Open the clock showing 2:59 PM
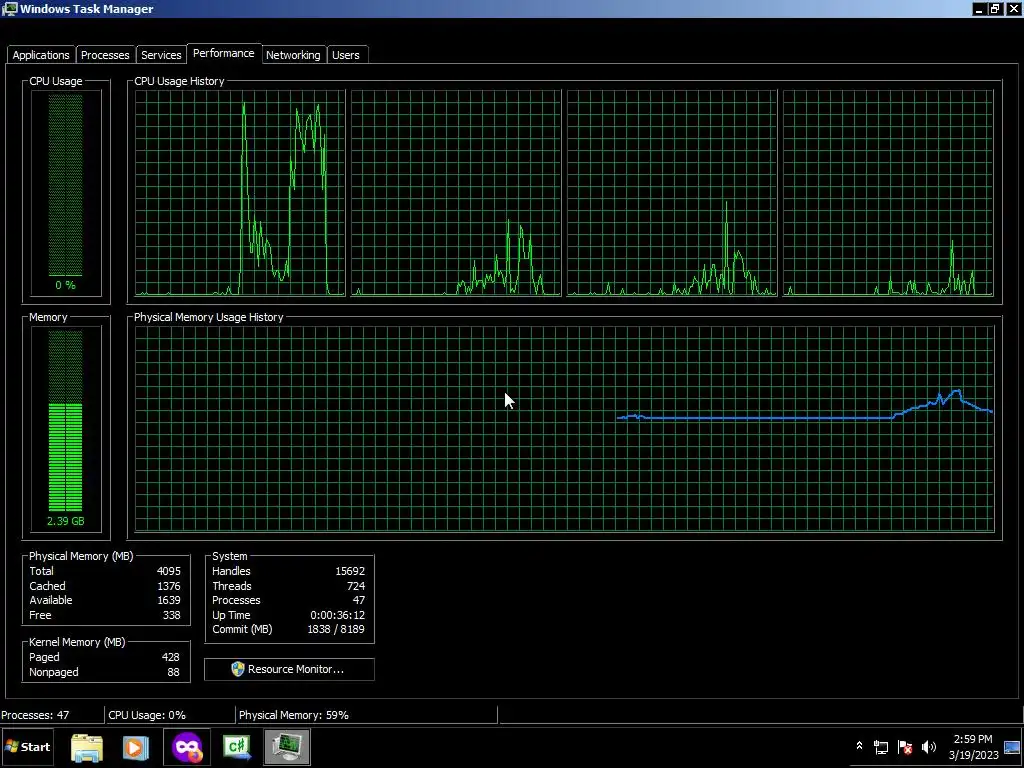1024x768 pixels. [973, 739]
